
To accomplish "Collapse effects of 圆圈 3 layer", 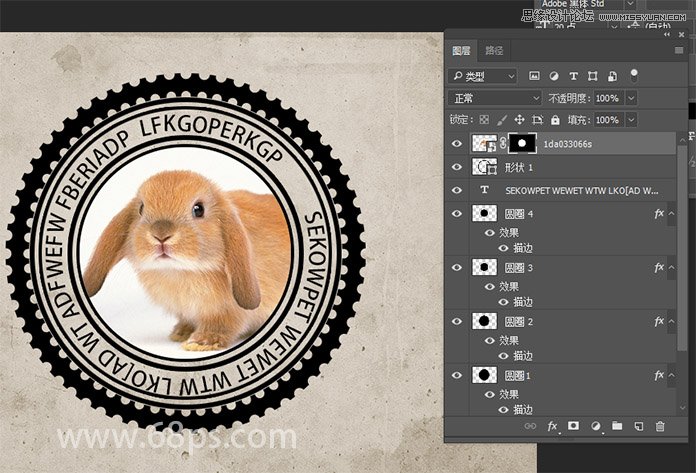I will coord(672,268).
